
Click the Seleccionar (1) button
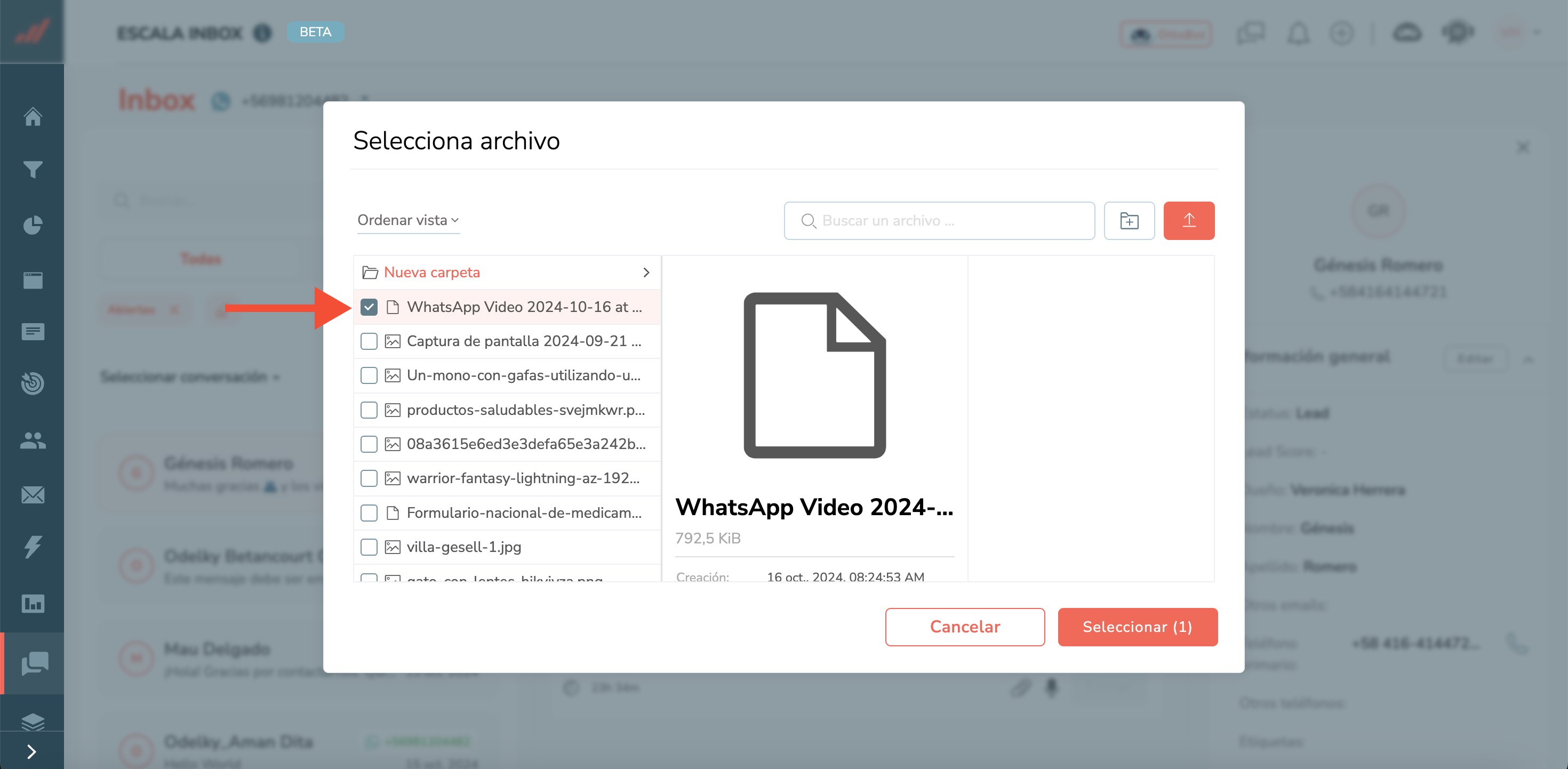[x=1137, y=627]
